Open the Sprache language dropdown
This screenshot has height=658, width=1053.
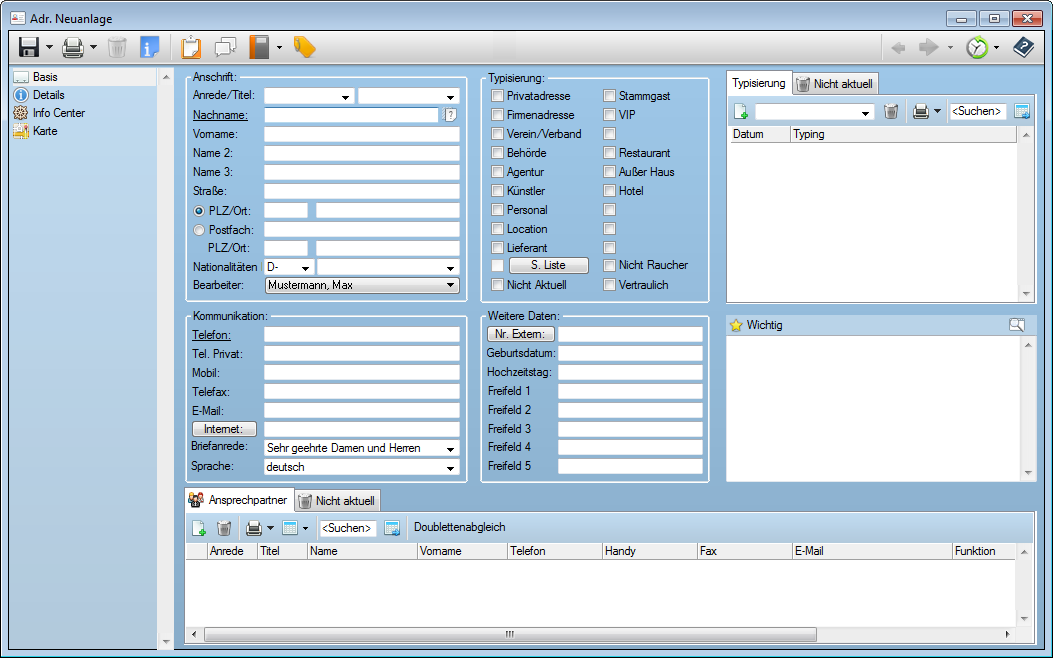point(450,467)
